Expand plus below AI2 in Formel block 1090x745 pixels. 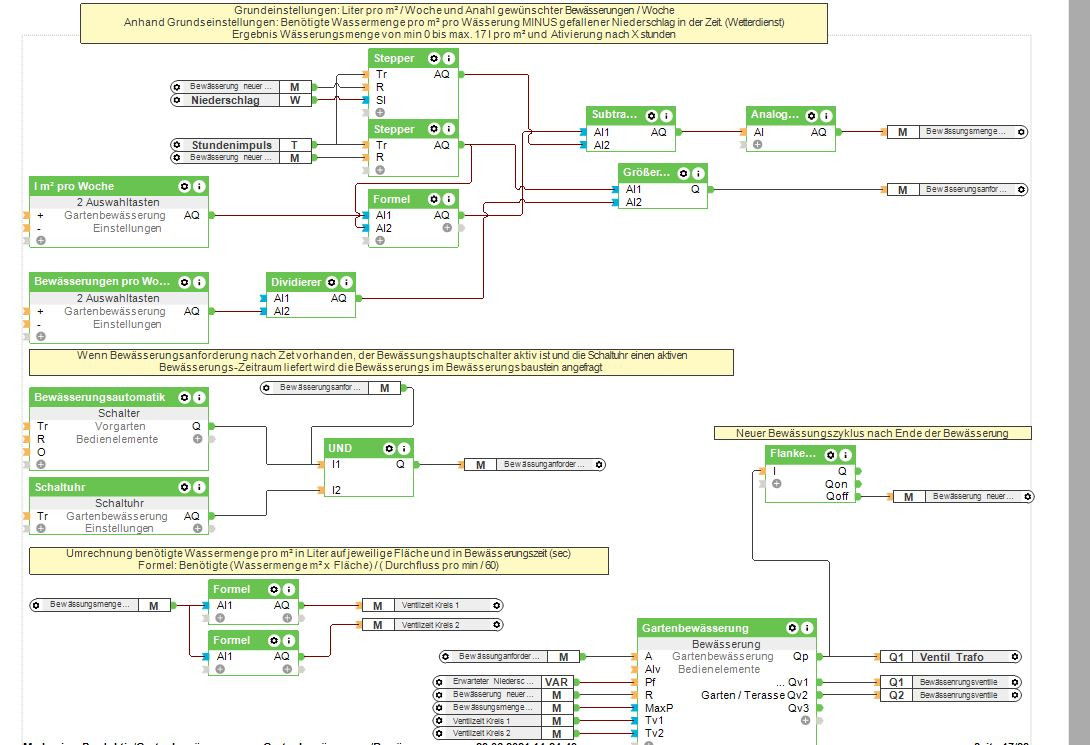[380, 240]
